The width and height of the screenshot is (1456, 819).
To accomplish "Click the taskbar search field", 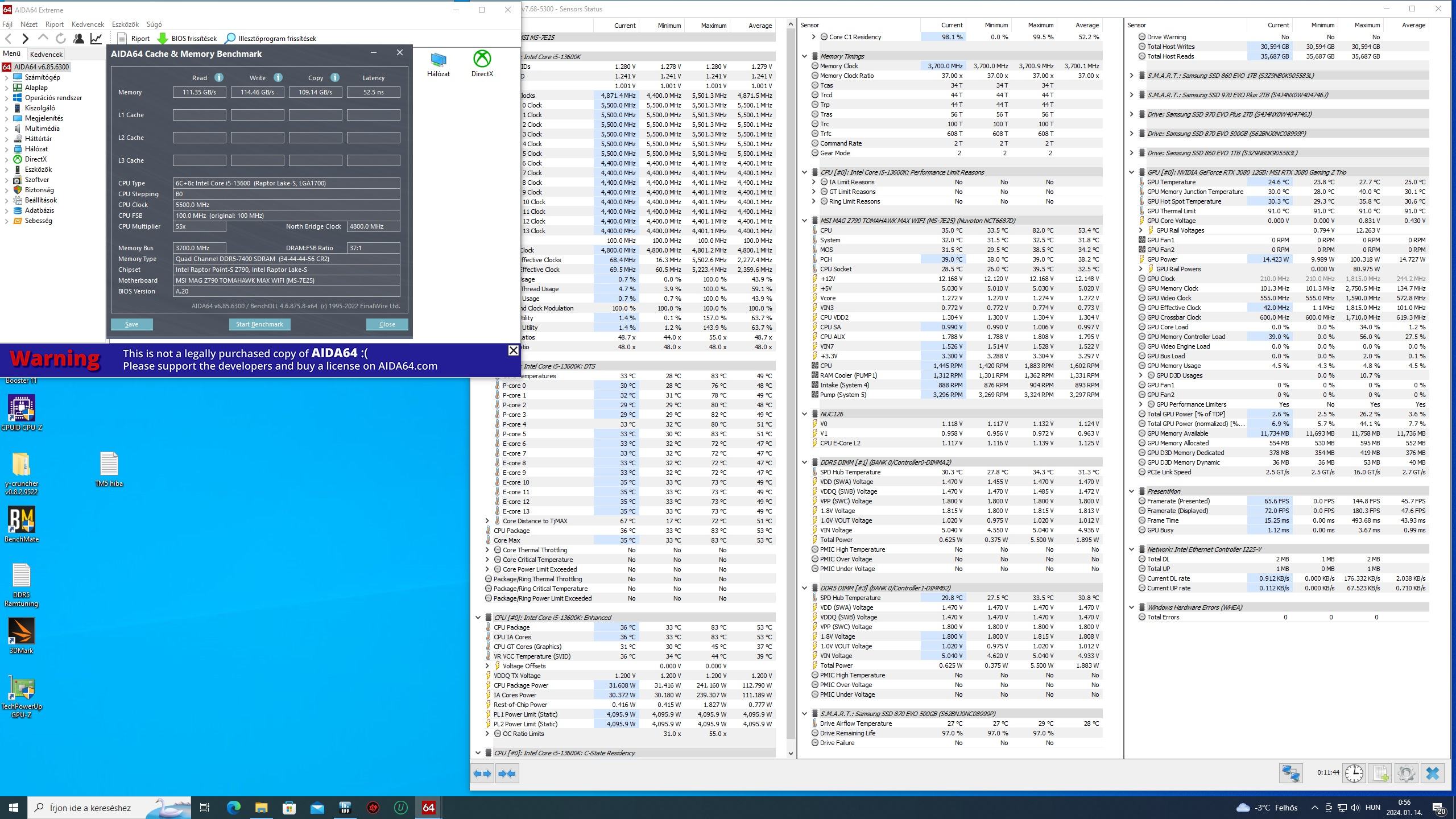I will coord(110,808).
